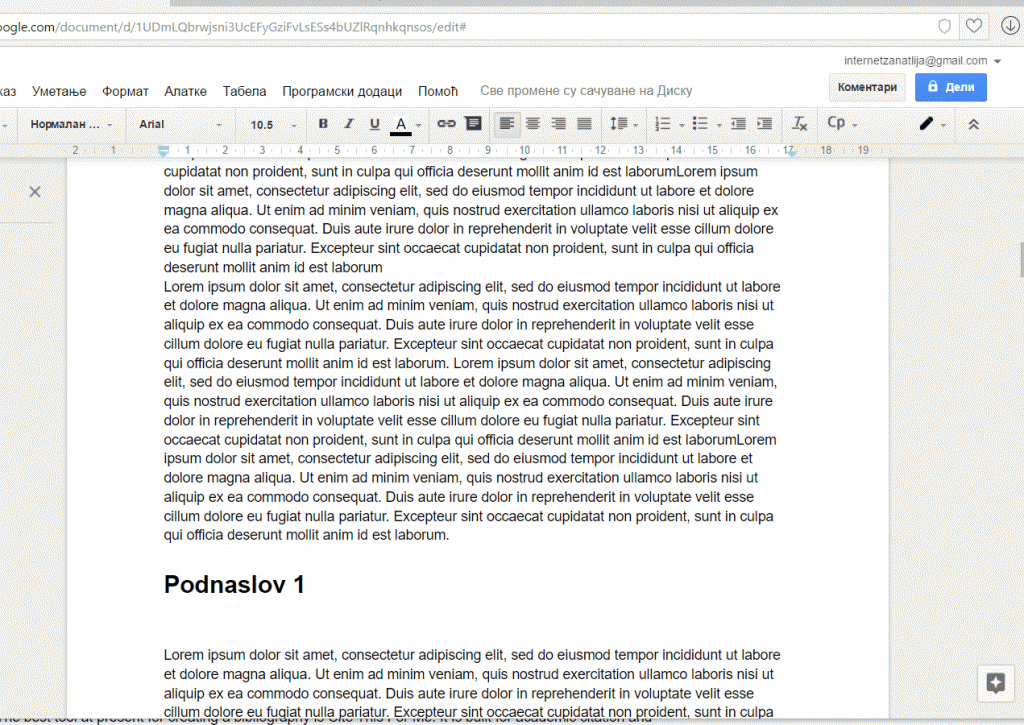Image resolution: width=1024 pixels, height=725 pixels.
Task: Toggle underline formatting
Action: (x=374, y=123)
